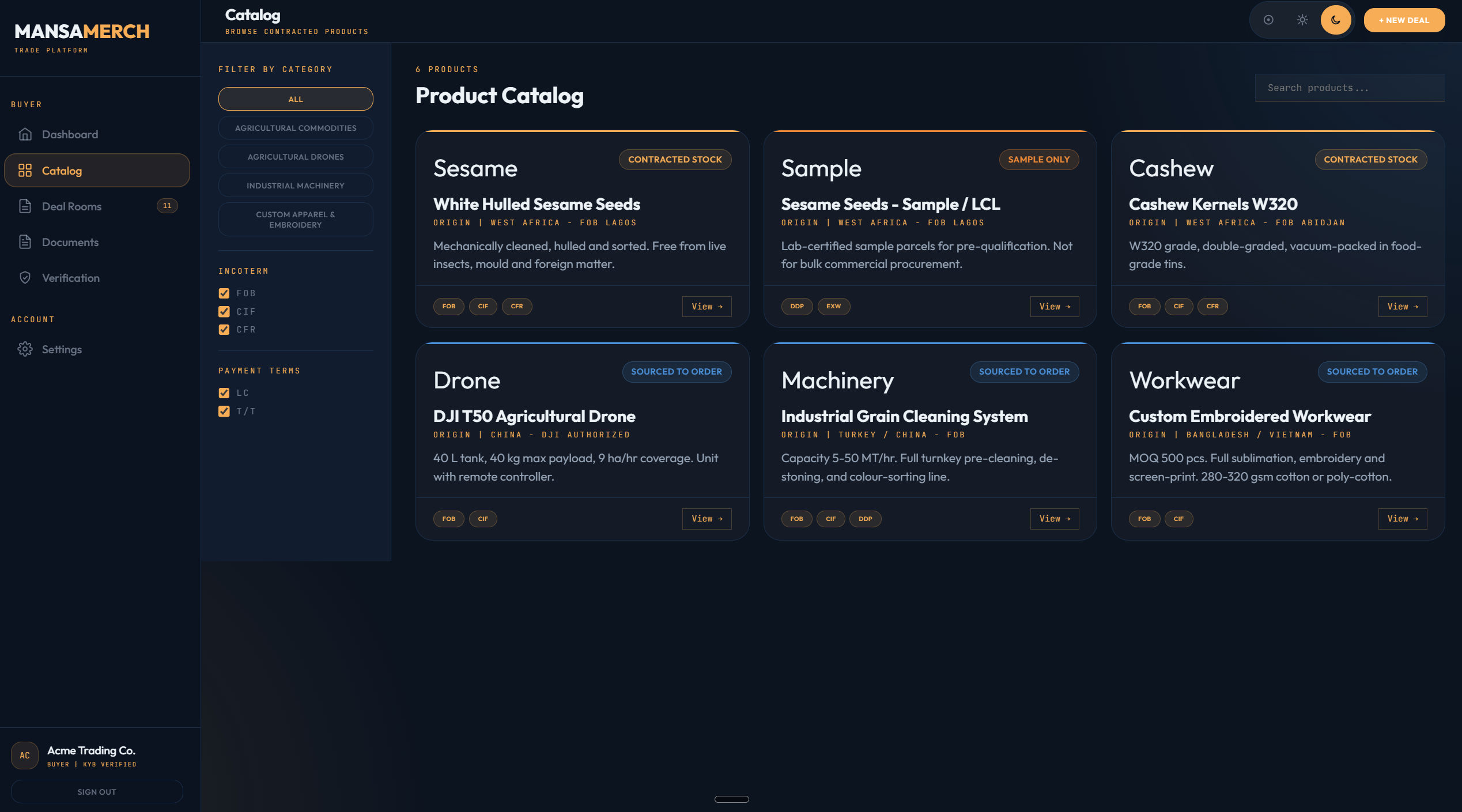
Task: Open Verification via the shield icon
Action: [25, 278]
